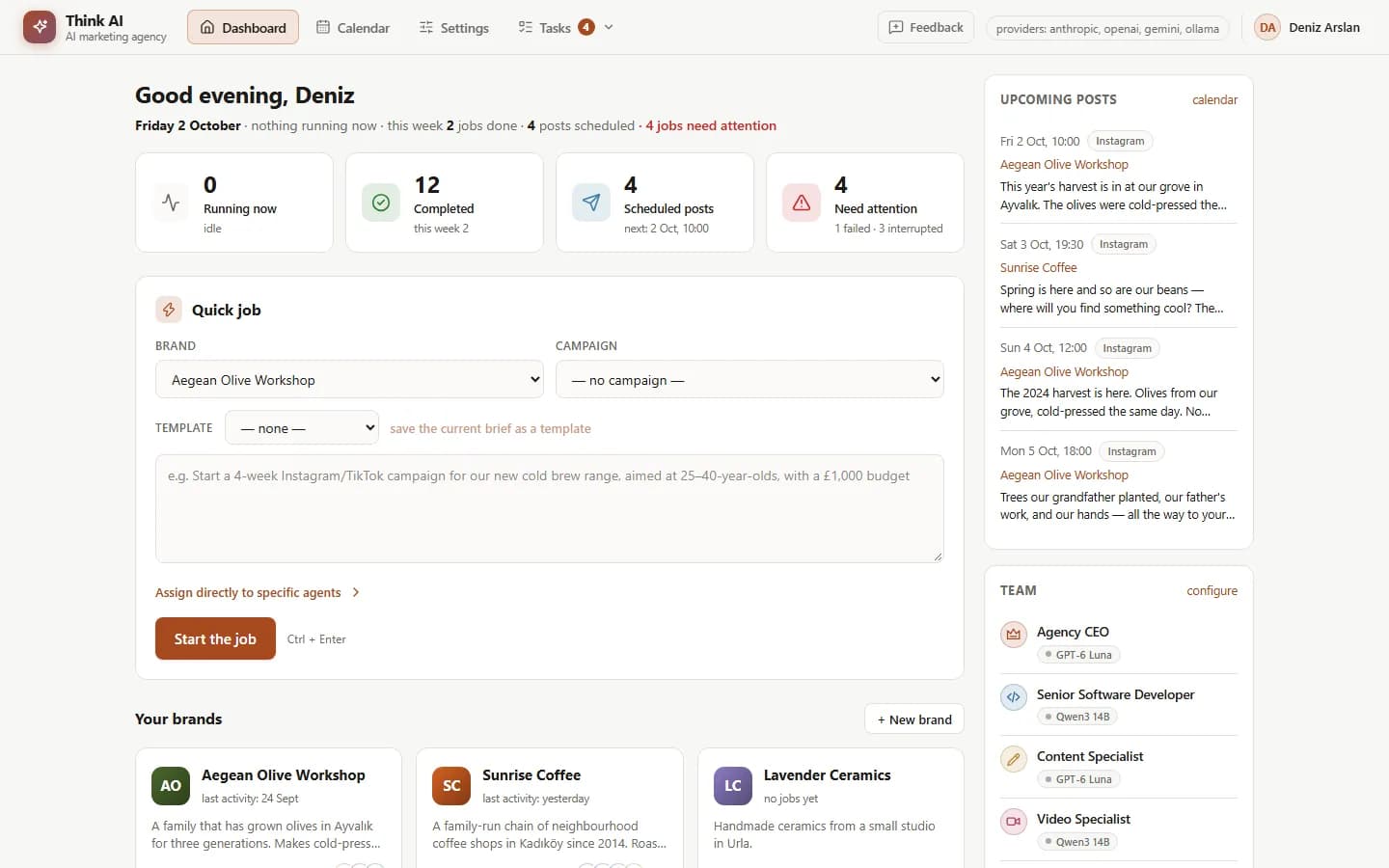The height and width of the screenshot is (868, 1389).
Task: Click save the current brief as a template
Action: click(x=490, y=428)
